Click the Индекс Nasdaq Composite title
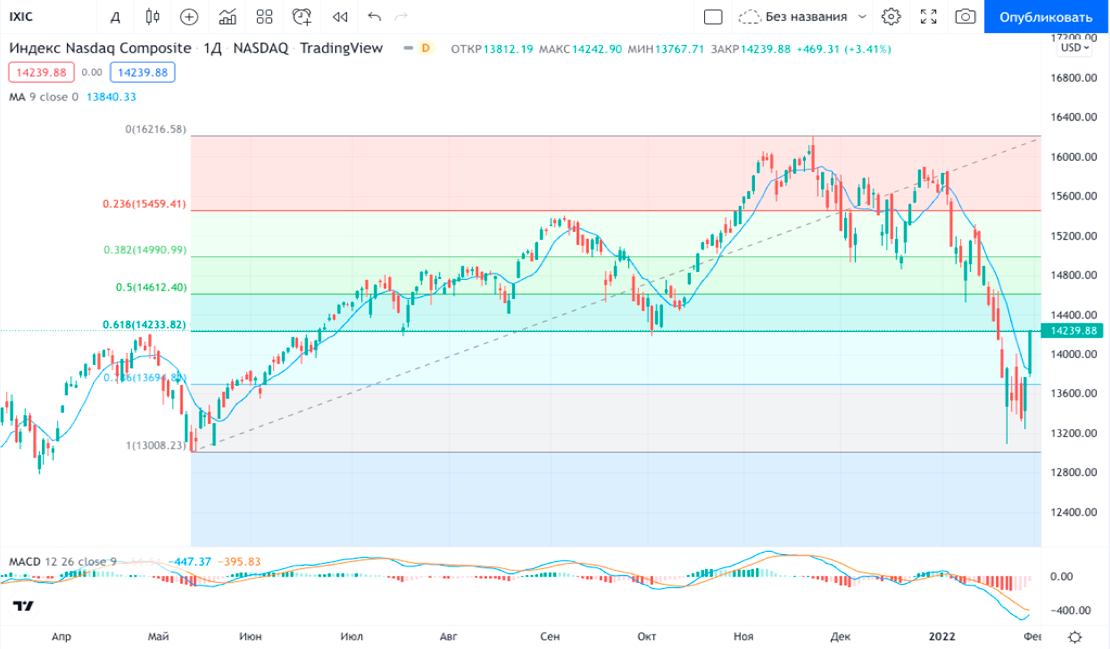The image size is (1110, 649). click(100, 48)
